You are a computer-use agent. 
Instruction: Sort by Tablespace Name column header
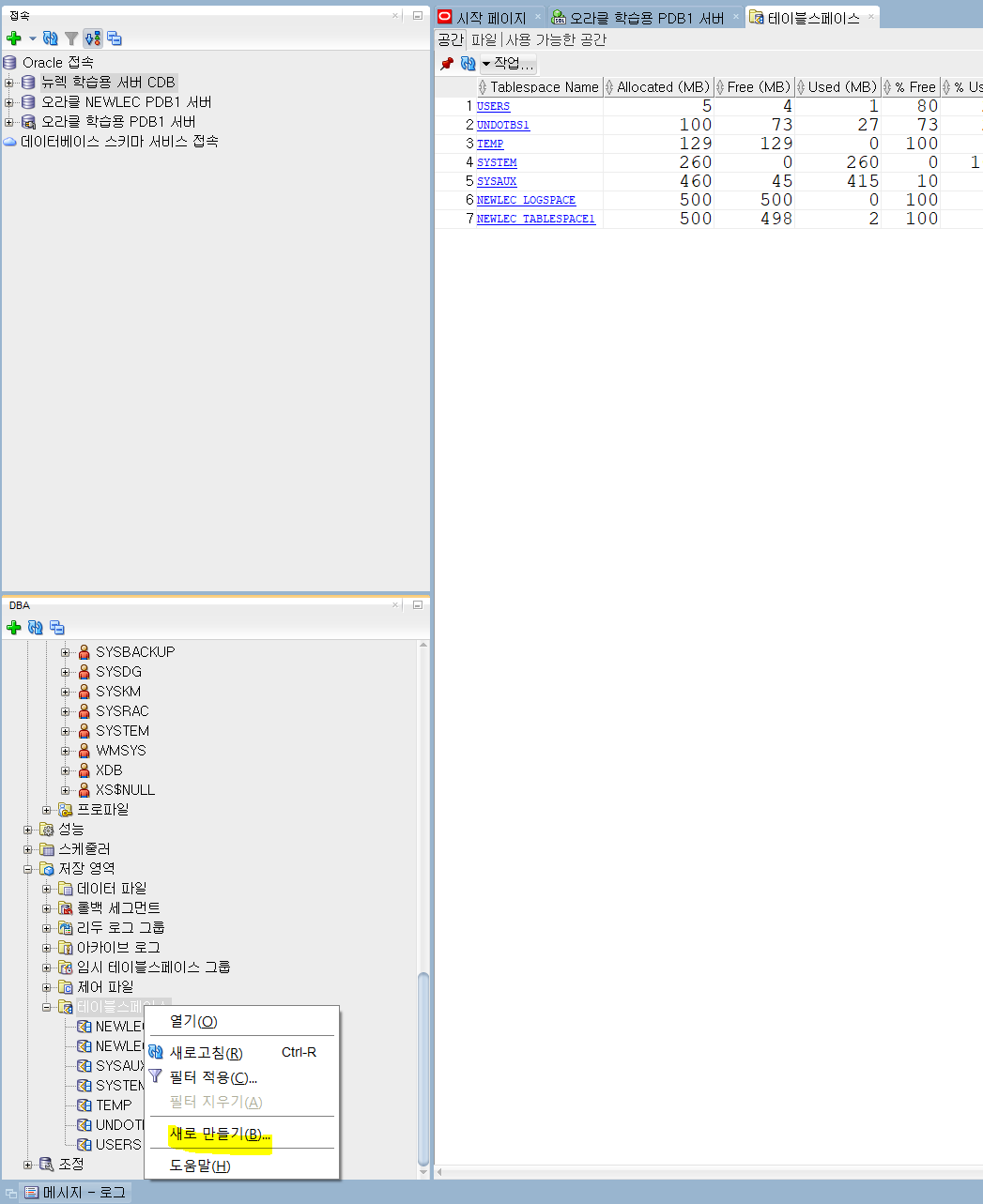(x=539, y=87)
